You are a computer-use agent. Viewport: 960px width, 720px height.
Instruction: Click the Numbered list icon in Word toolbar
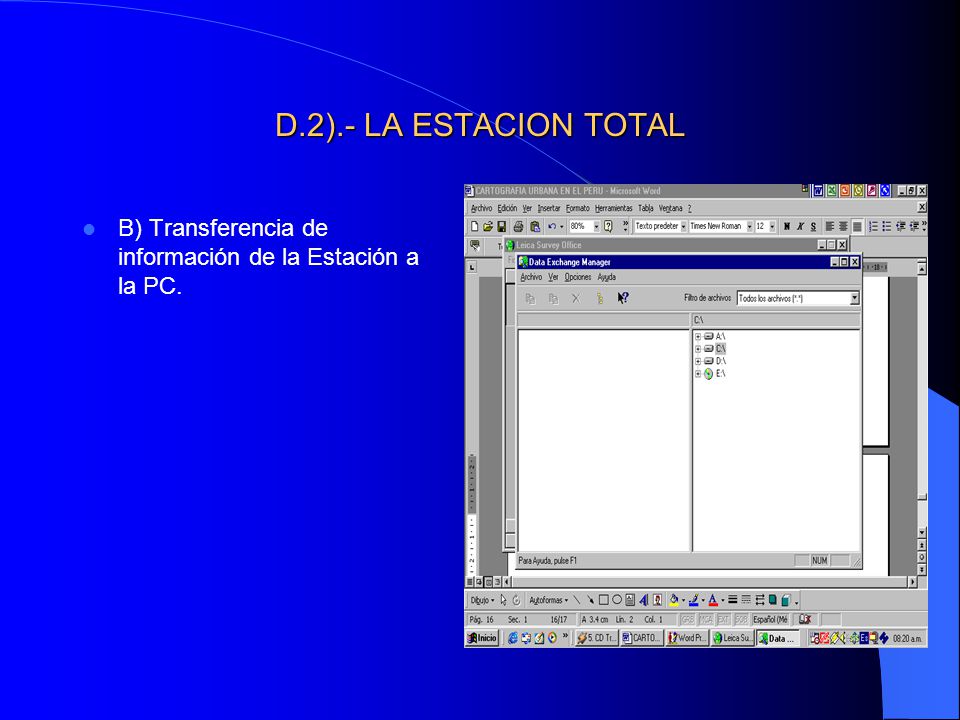tap(873, 226)
